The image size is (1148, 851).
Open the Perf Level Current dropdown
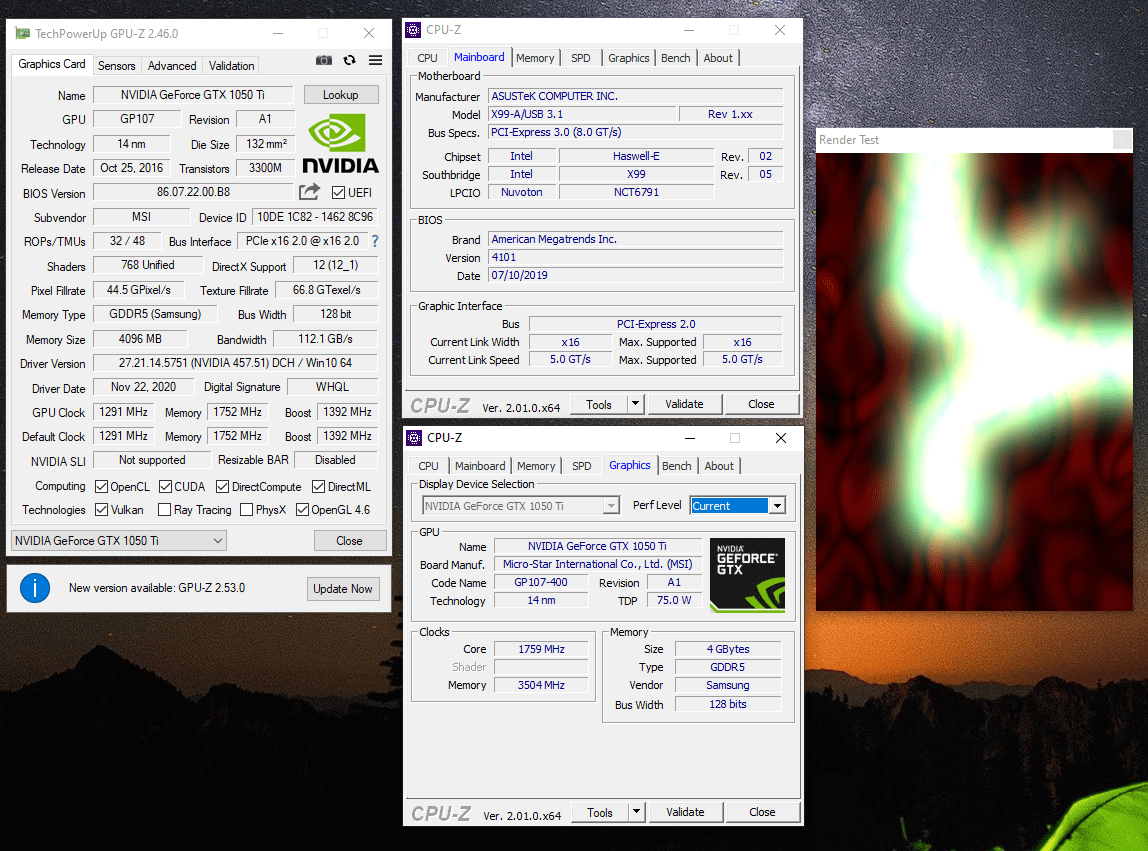coord(777,505)
